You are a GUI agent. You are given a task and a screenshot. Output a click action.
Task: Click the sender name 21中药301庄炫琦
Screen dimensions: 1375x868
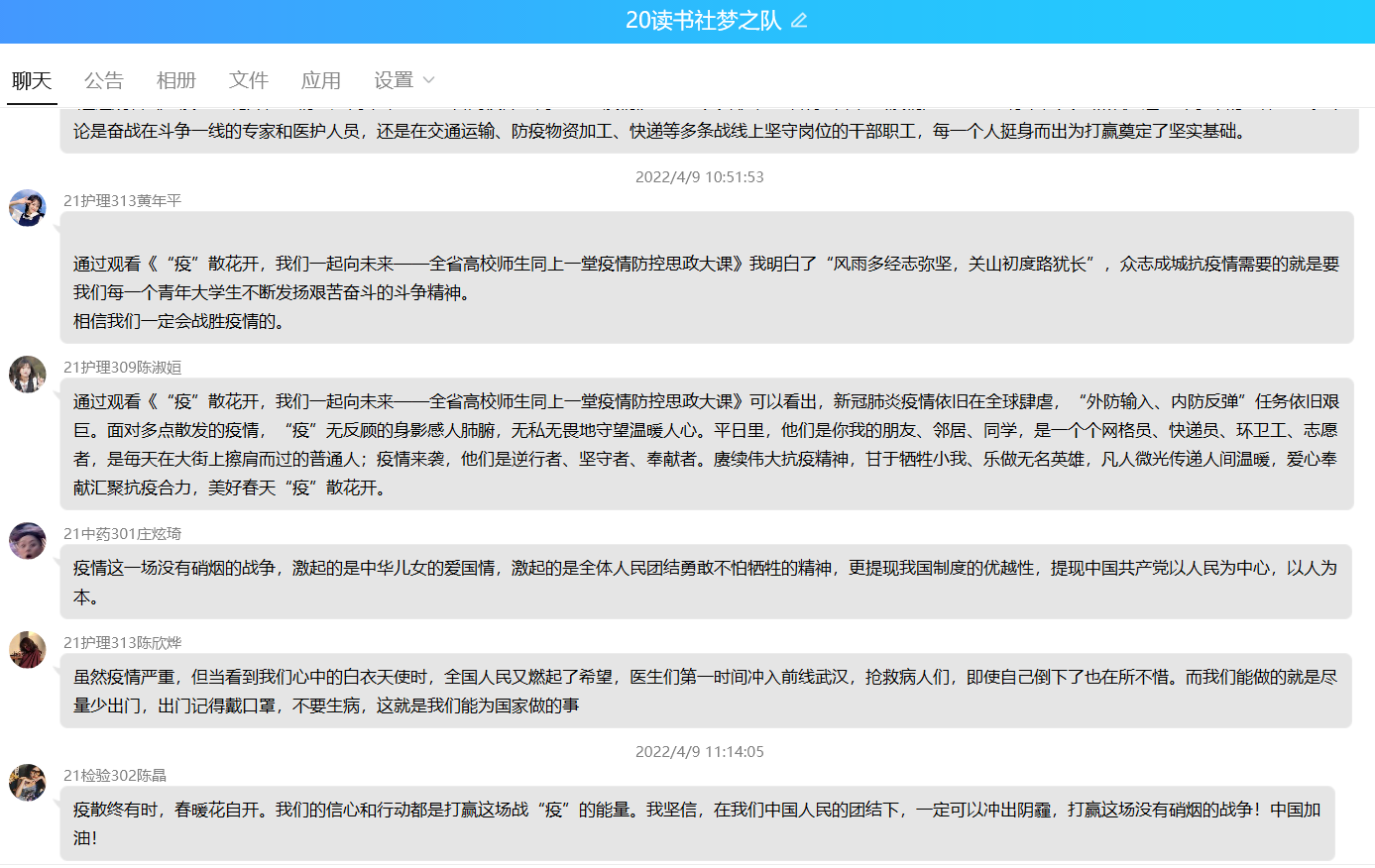point(123,534)
